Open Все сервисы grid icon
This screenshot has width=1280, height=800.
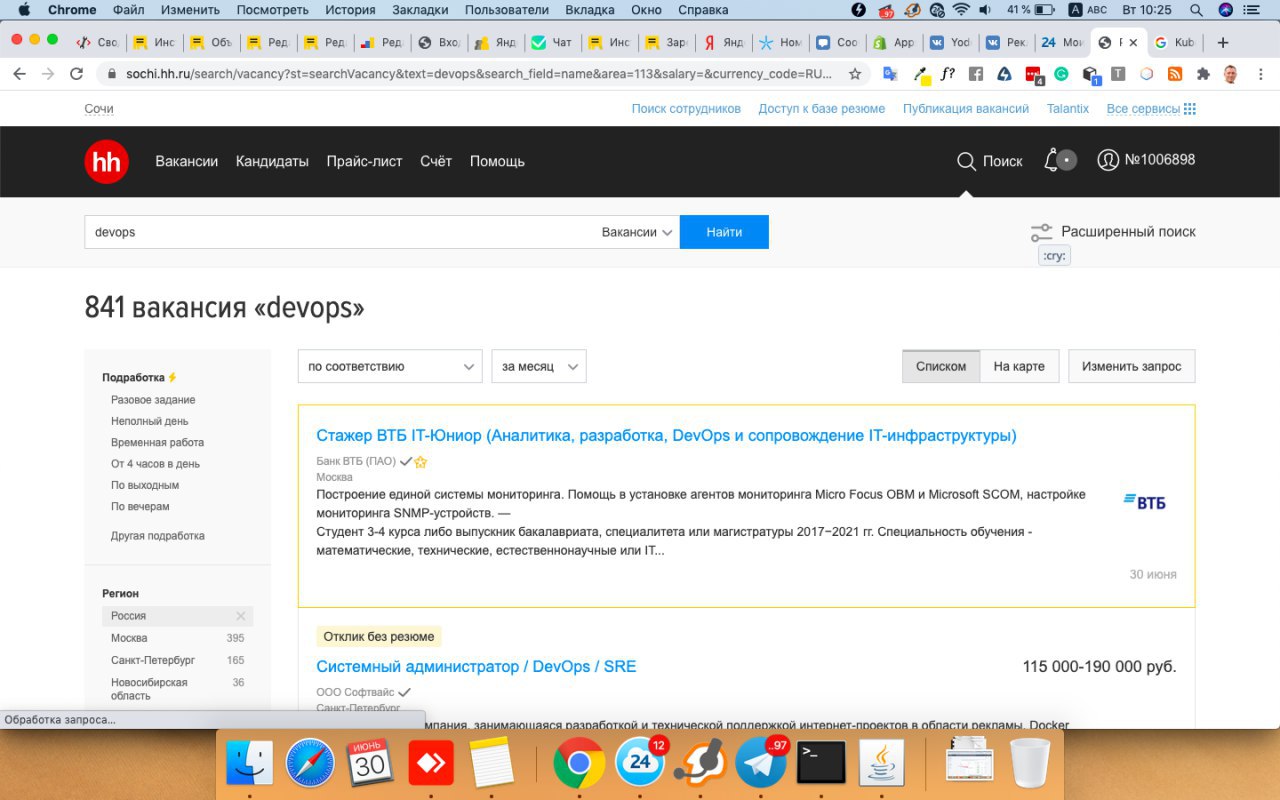pyautogui.click(x=1189, y=109)
